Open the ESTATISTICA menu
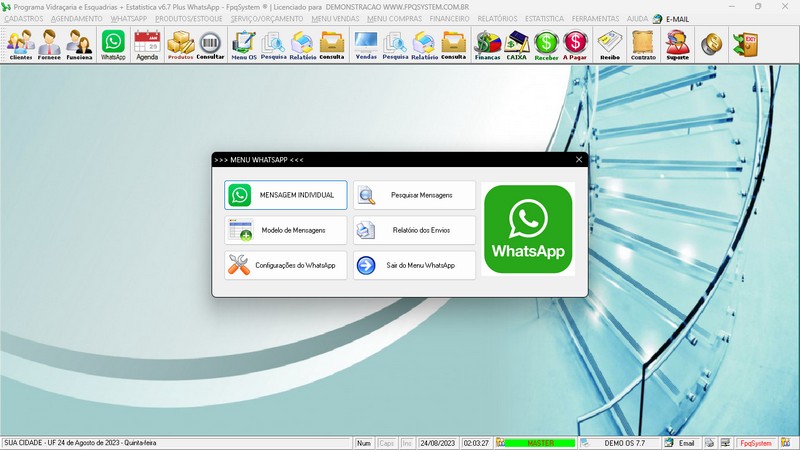The image size is (800, 450). click(544, 19)
